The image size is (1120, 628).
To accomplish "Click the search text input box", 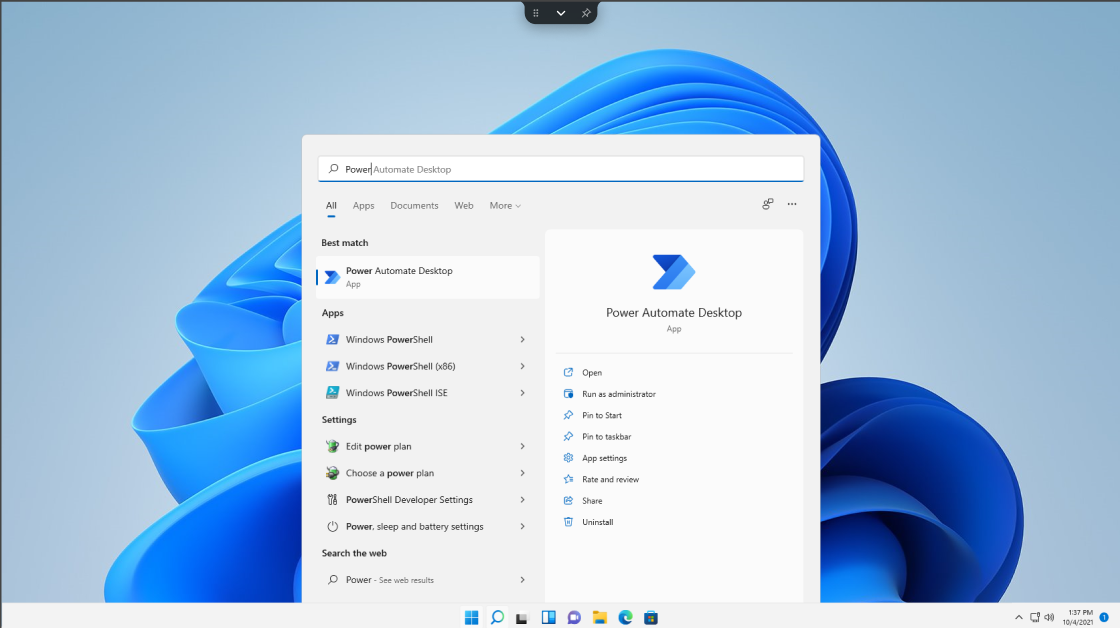I will (560, 169).
